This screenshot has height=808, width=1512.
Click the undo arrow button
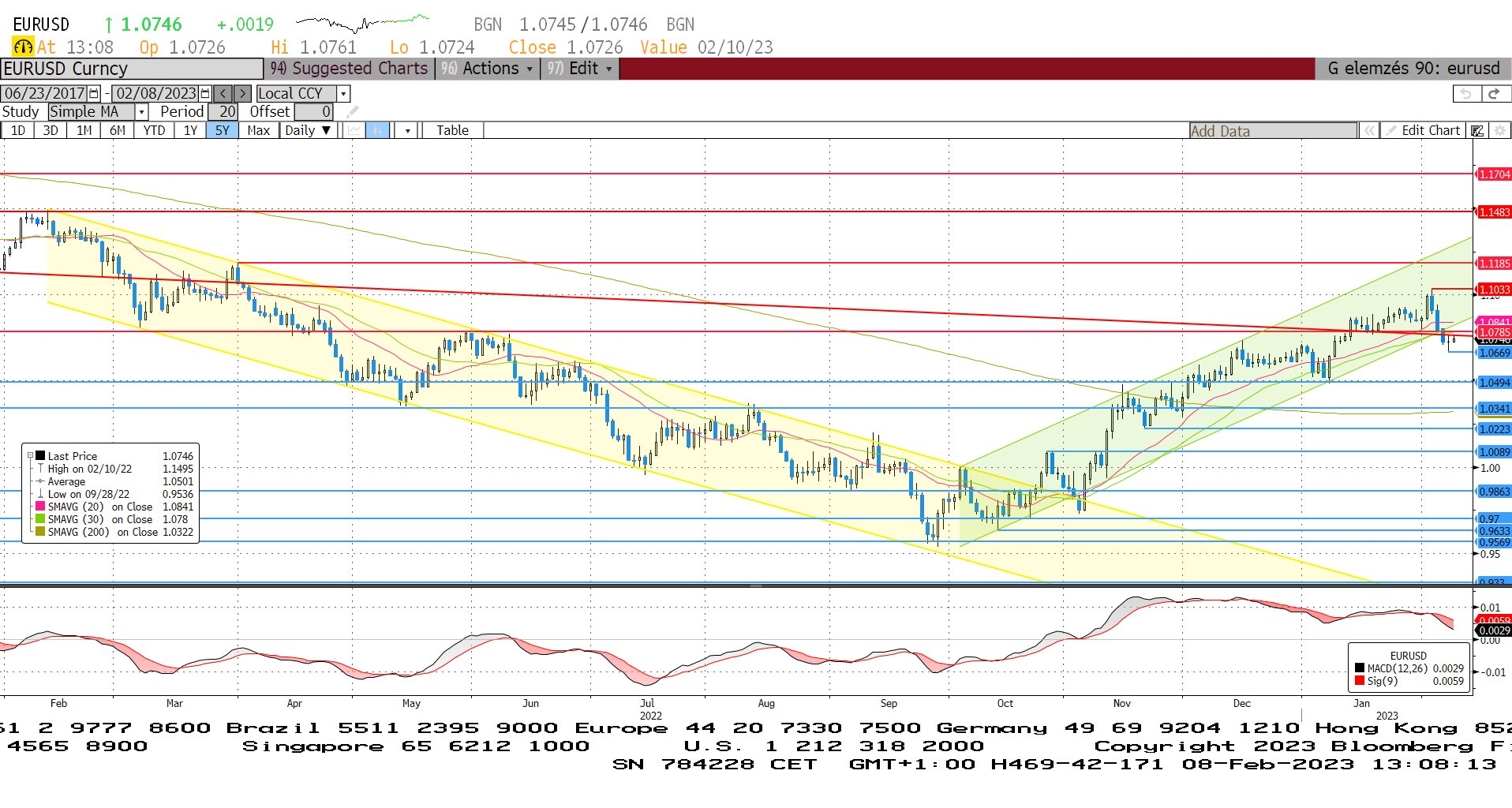coord(1466,93)
